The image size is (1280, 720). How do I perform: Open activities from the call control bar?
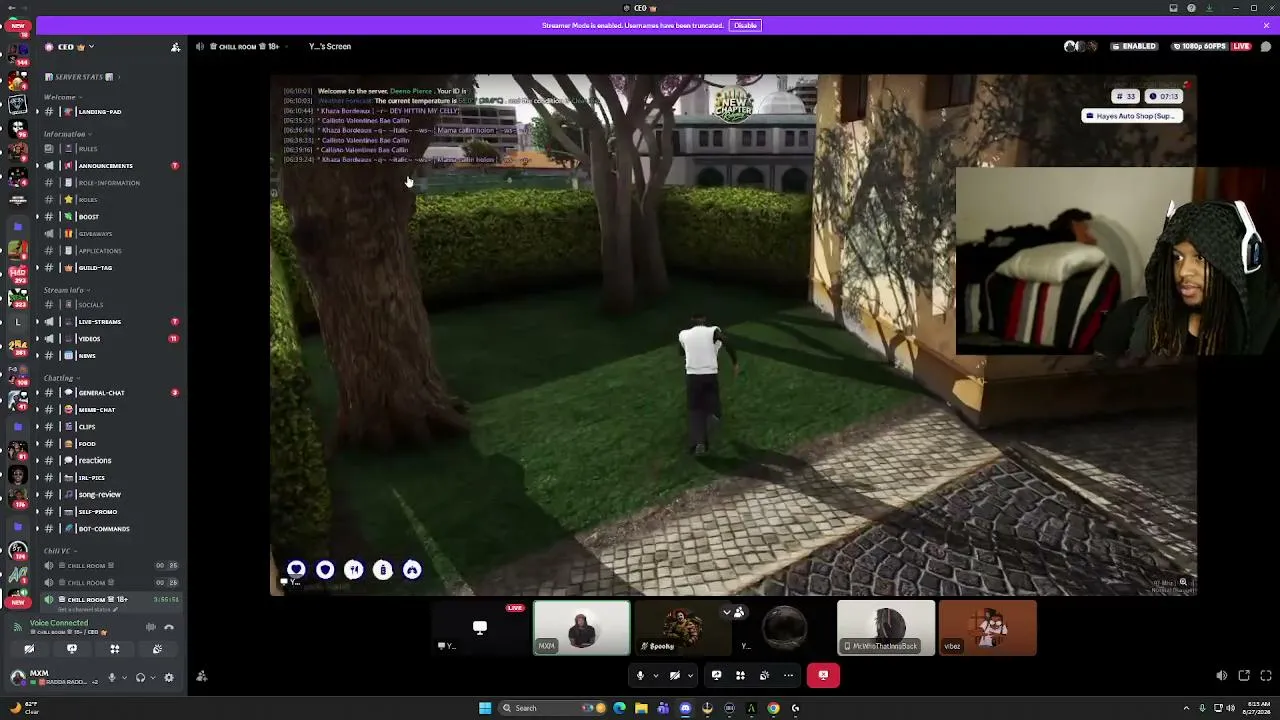tap(740, 676)
